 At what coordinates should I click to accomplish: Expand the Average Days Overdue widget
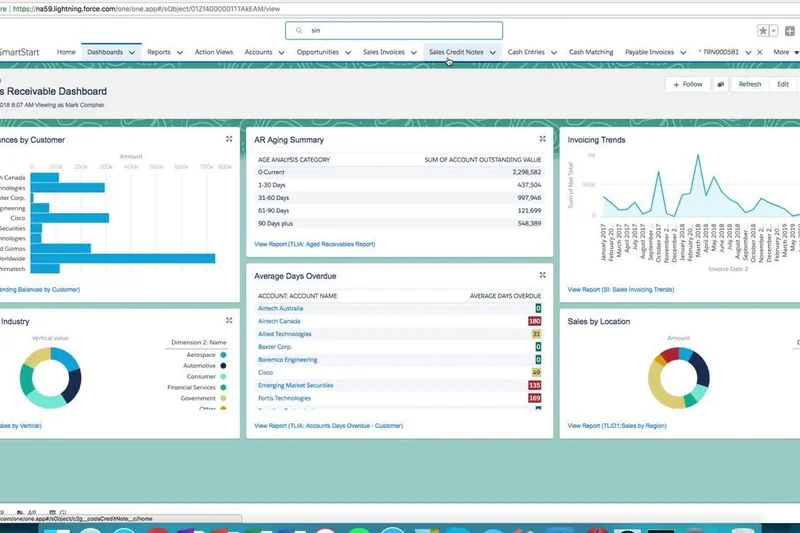[542, 275]
